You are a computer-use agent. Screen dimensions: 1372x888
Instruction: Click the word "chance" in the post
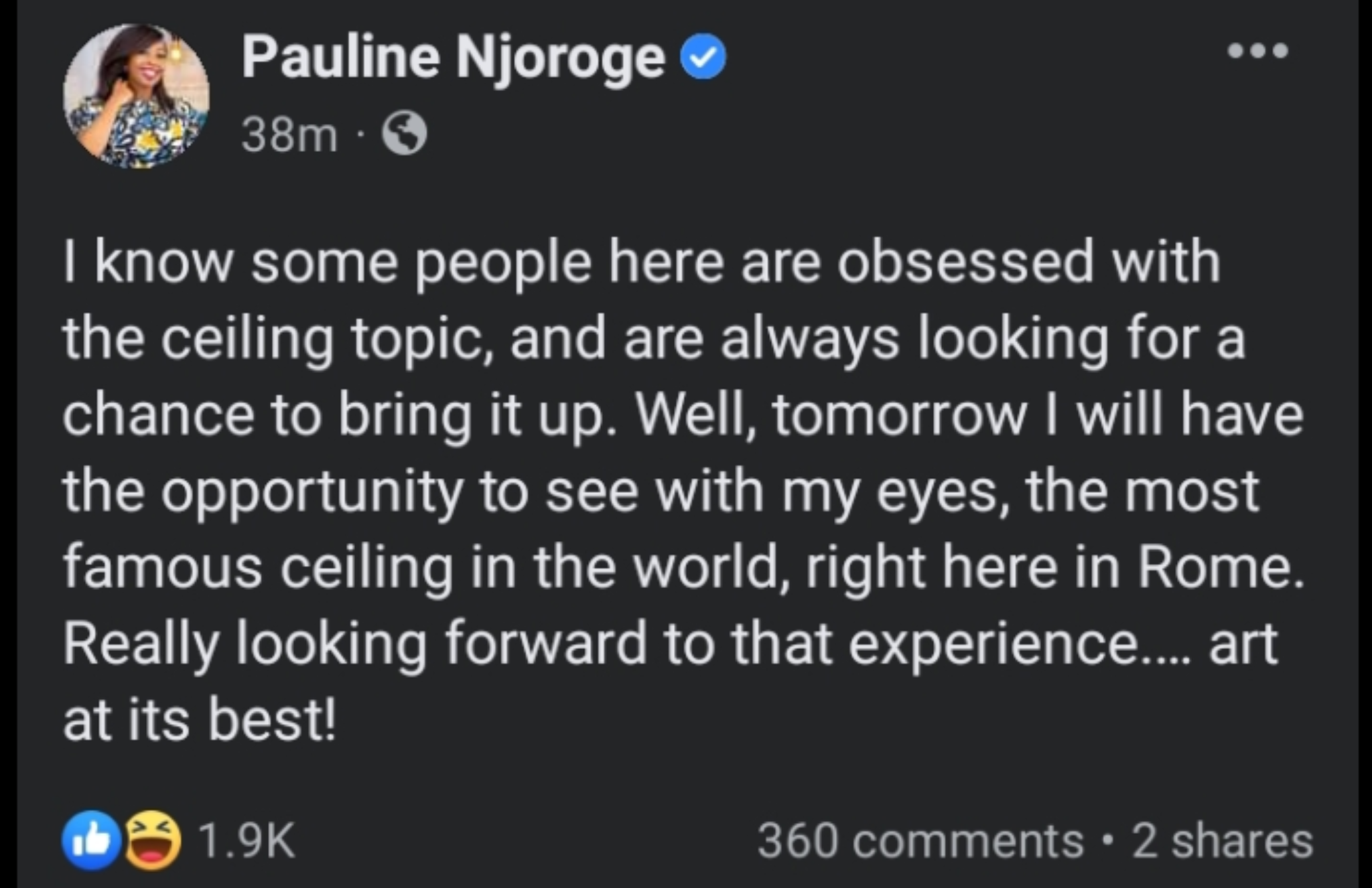[159, 415]
